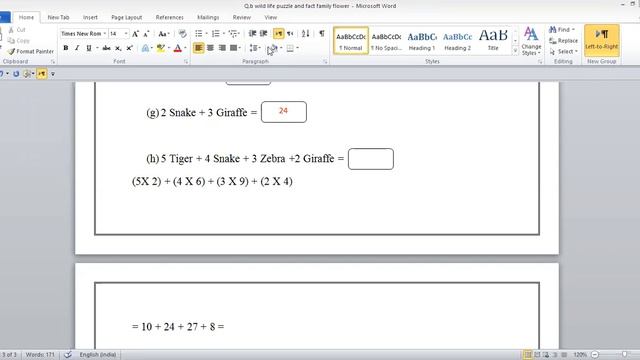
Task: Toggle Show/Hide paragraph marks
Action: [x=322, y=33]
